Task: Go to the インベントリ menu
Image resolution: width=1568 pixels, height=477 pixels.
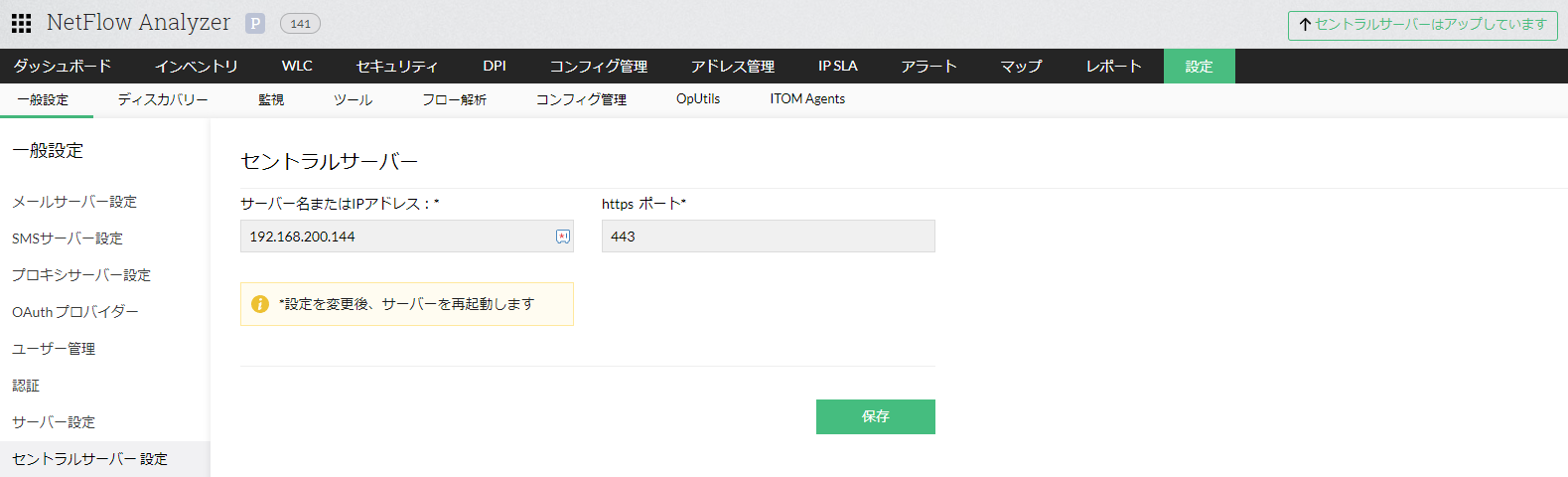Action: [x=197, y=67]
